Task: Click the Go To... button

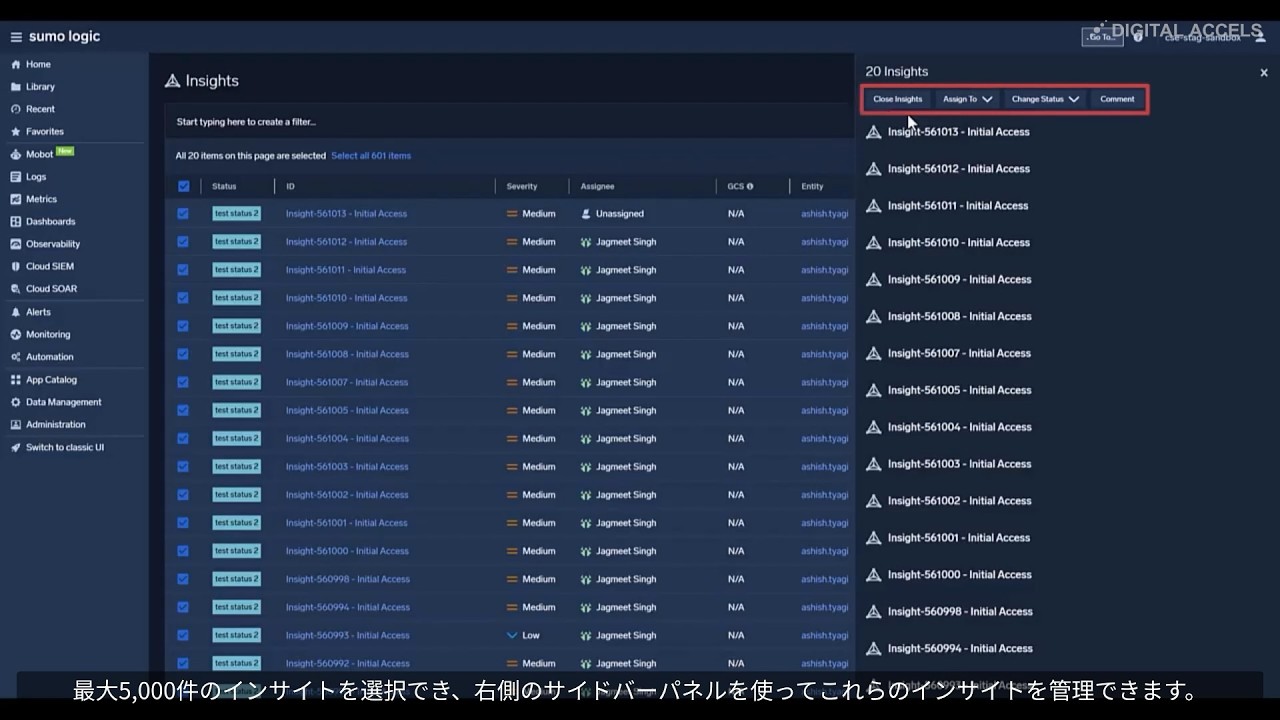Action: pyautogui.click(x=1102, y=37)
